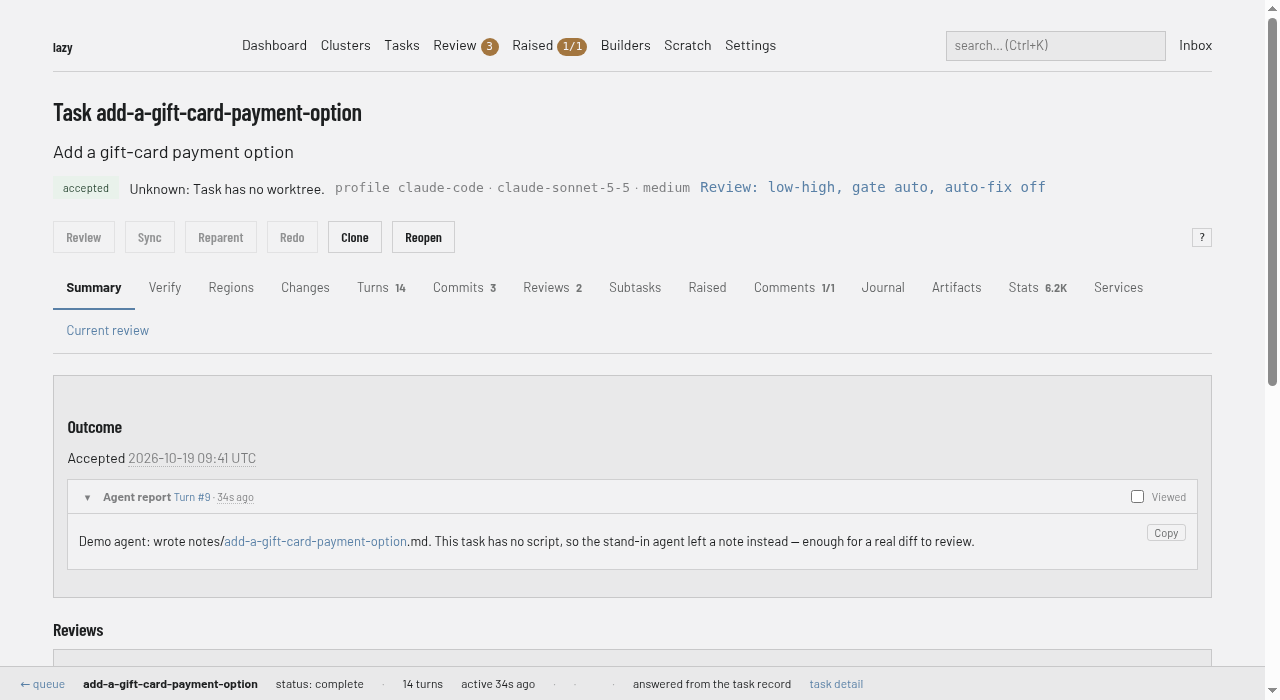1280x700 pixels.
Task: Copy the agent report text
Action: click(x=1166, y=533)
